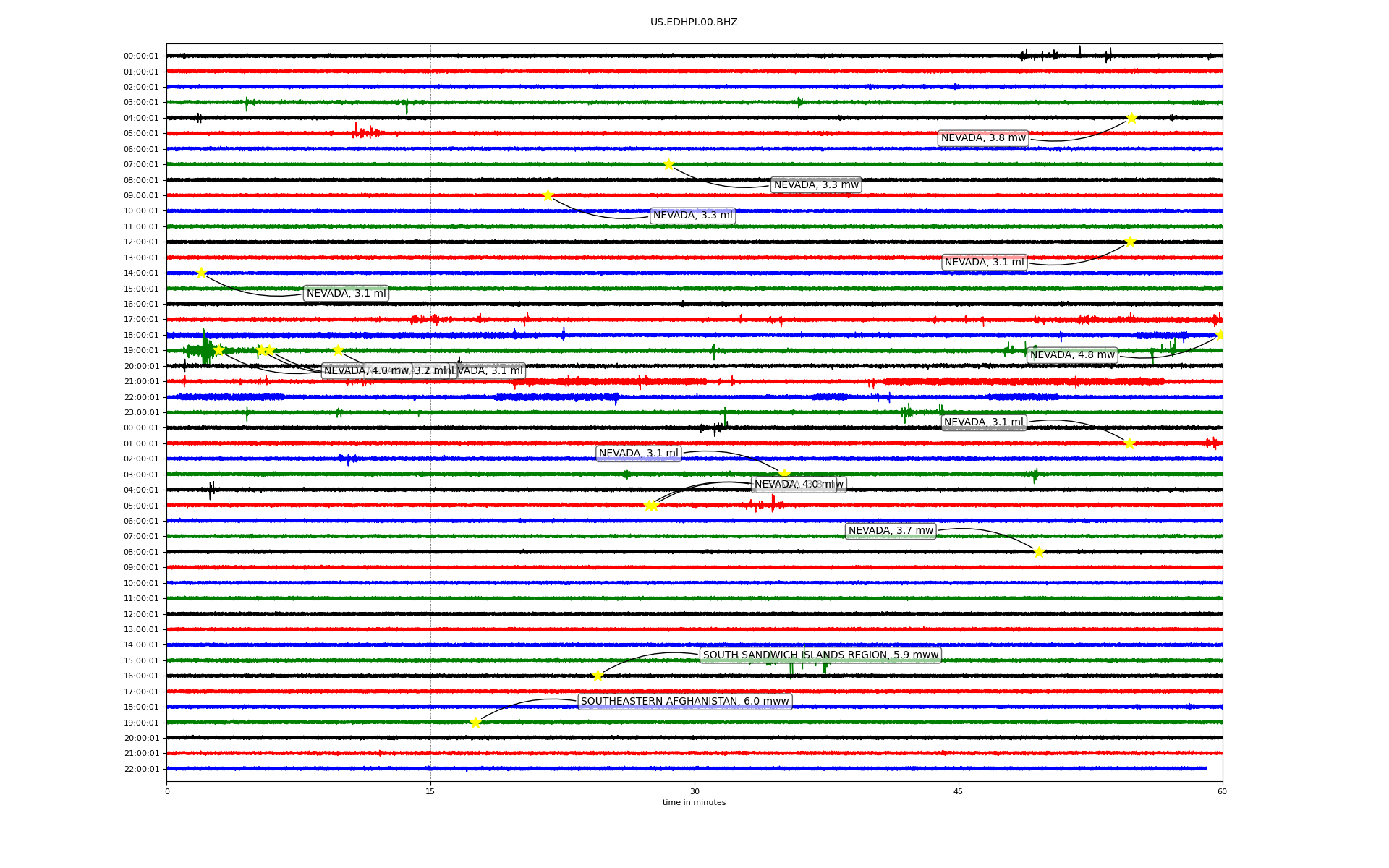Image resolution: width=1389 pixels, height=868 pixels.
Task: Click the US.EDHPI.00.BHZ plot title
Action: tap(694, 22)
